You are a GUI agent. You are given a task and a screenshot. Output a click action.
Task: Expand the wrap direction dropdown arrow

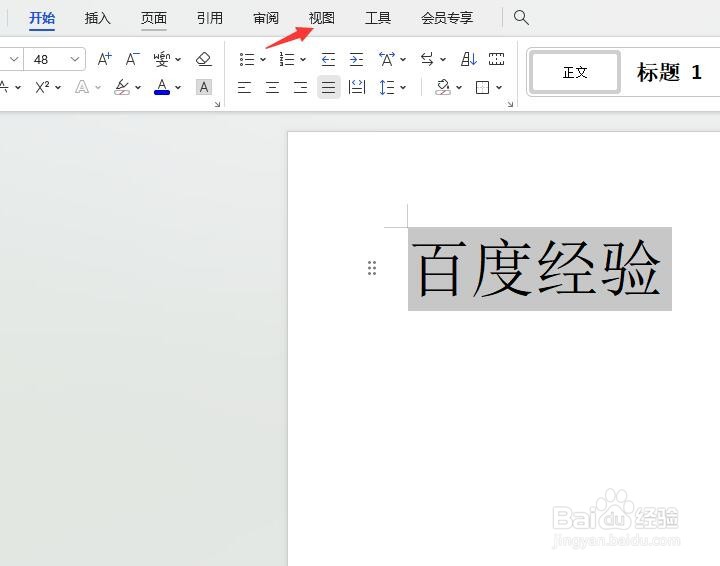pyautogui.click(x=443, y=59)
